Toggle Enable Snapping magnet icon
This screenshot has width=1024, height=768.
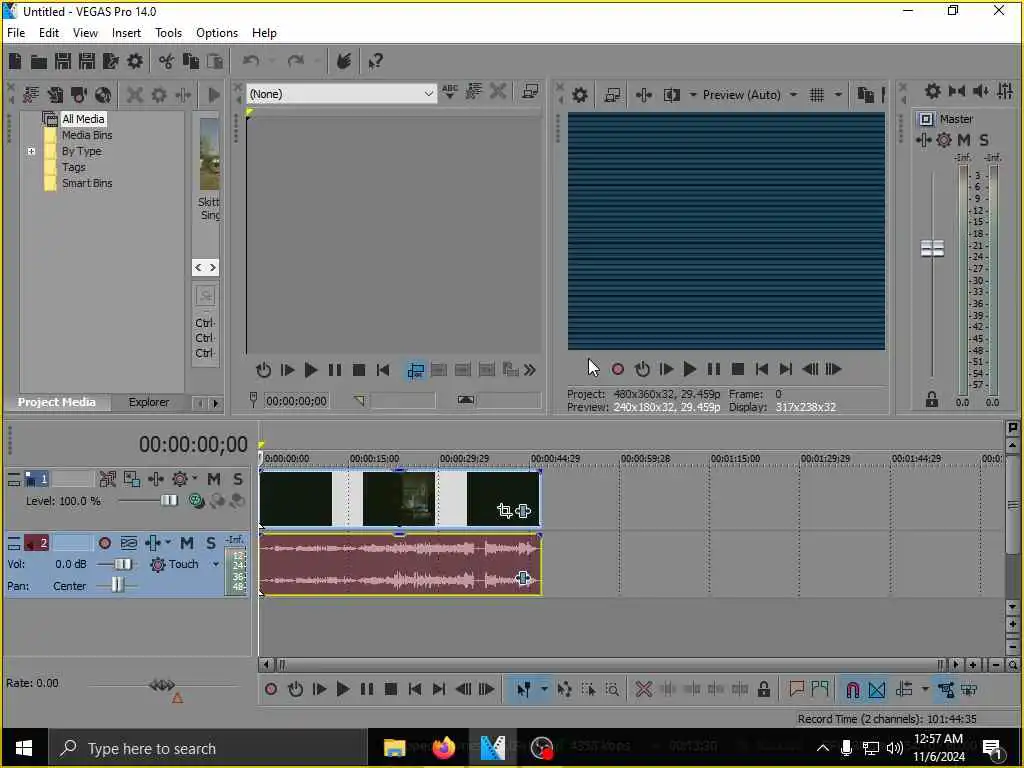coord(852,689)
